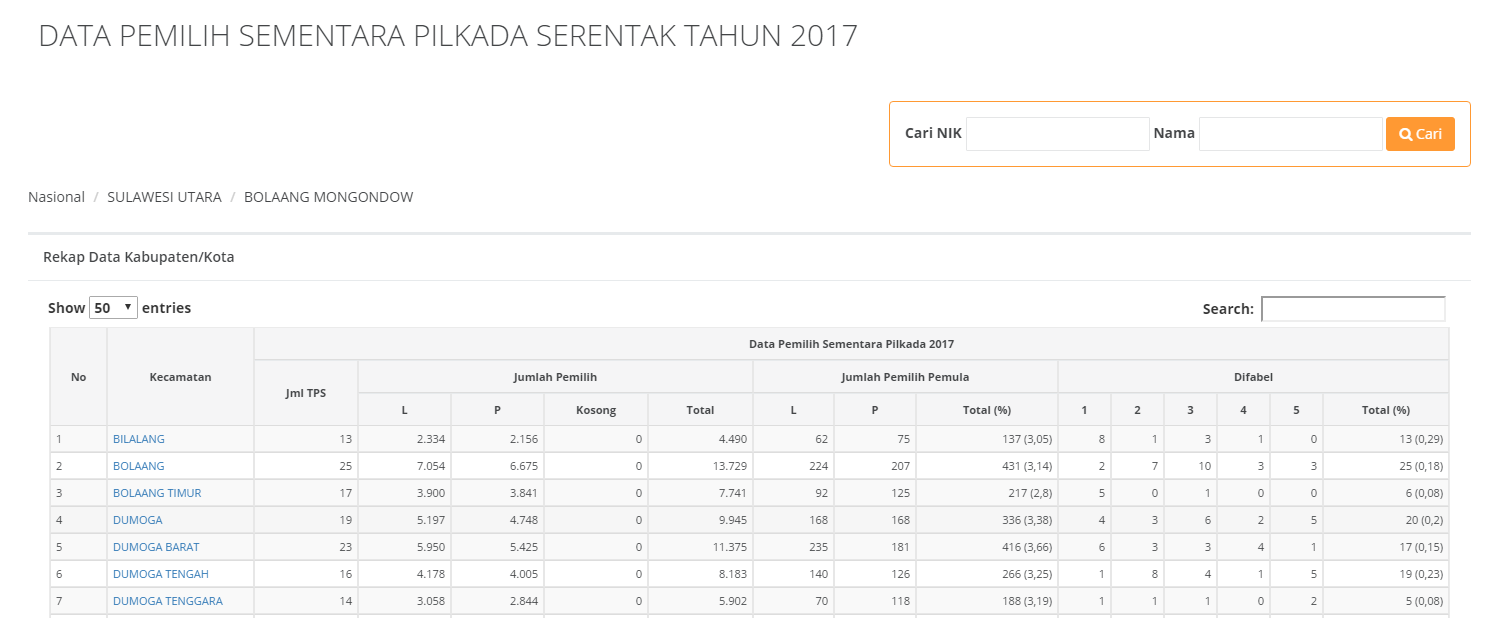Sort by the No column header

click(78, 377)
